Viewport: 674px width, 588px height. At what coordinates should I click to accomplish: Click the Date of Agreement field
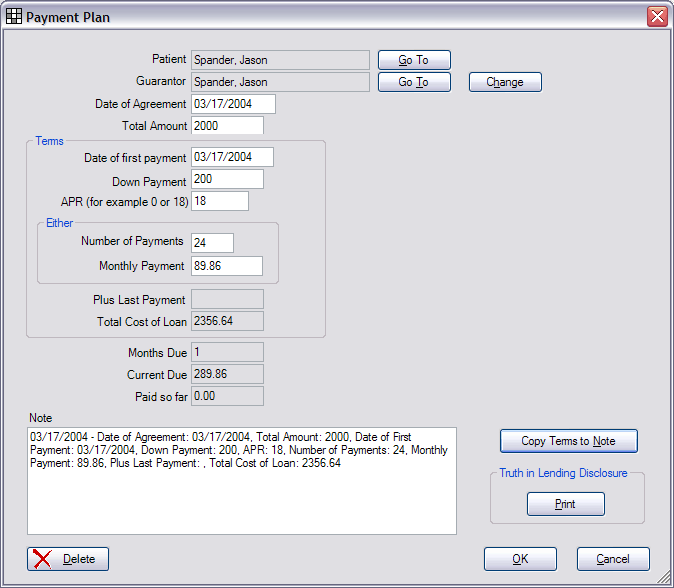point(232,104)
